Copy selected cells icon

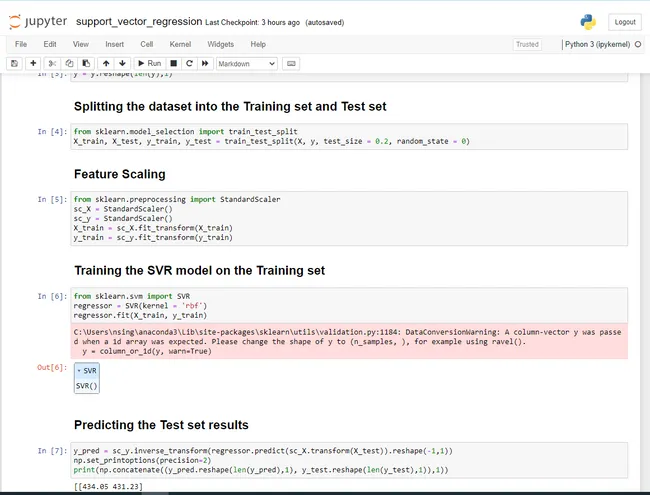[x=69, y=63]
